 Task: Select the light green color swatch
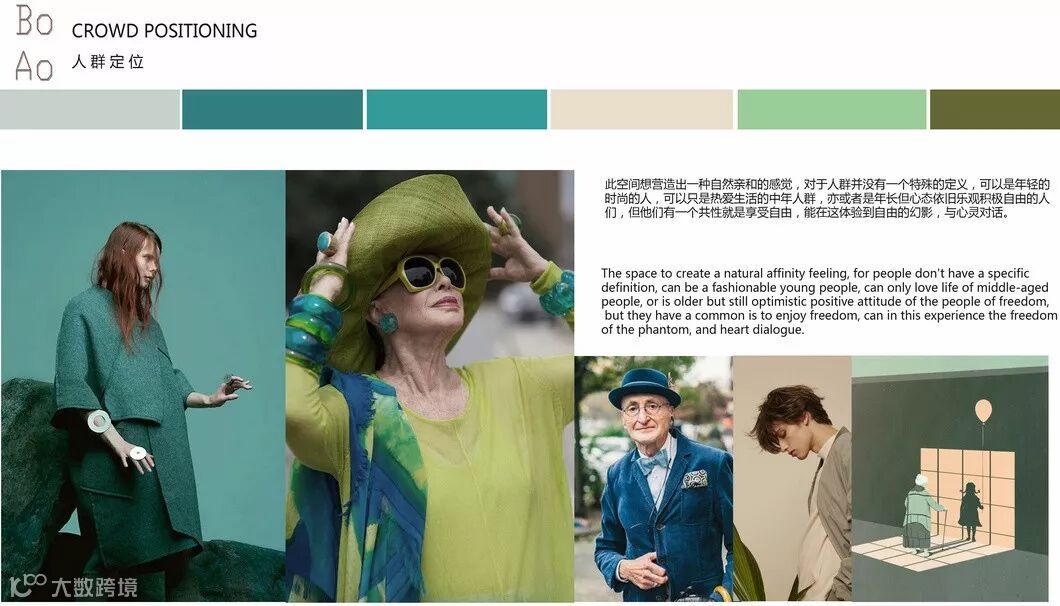pyautogui.click(x=832, y=109)
